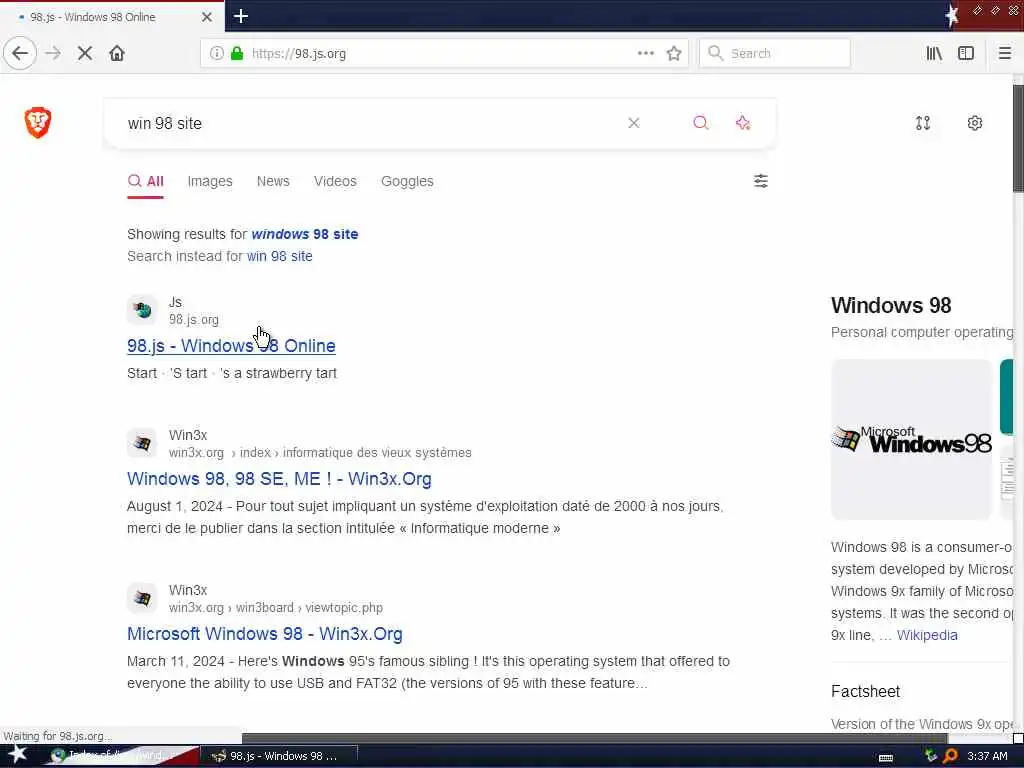Click the Windows 98 infobox title
Image resolution: width=1024 pixels, height=768 pixels.
pos(891,306)
